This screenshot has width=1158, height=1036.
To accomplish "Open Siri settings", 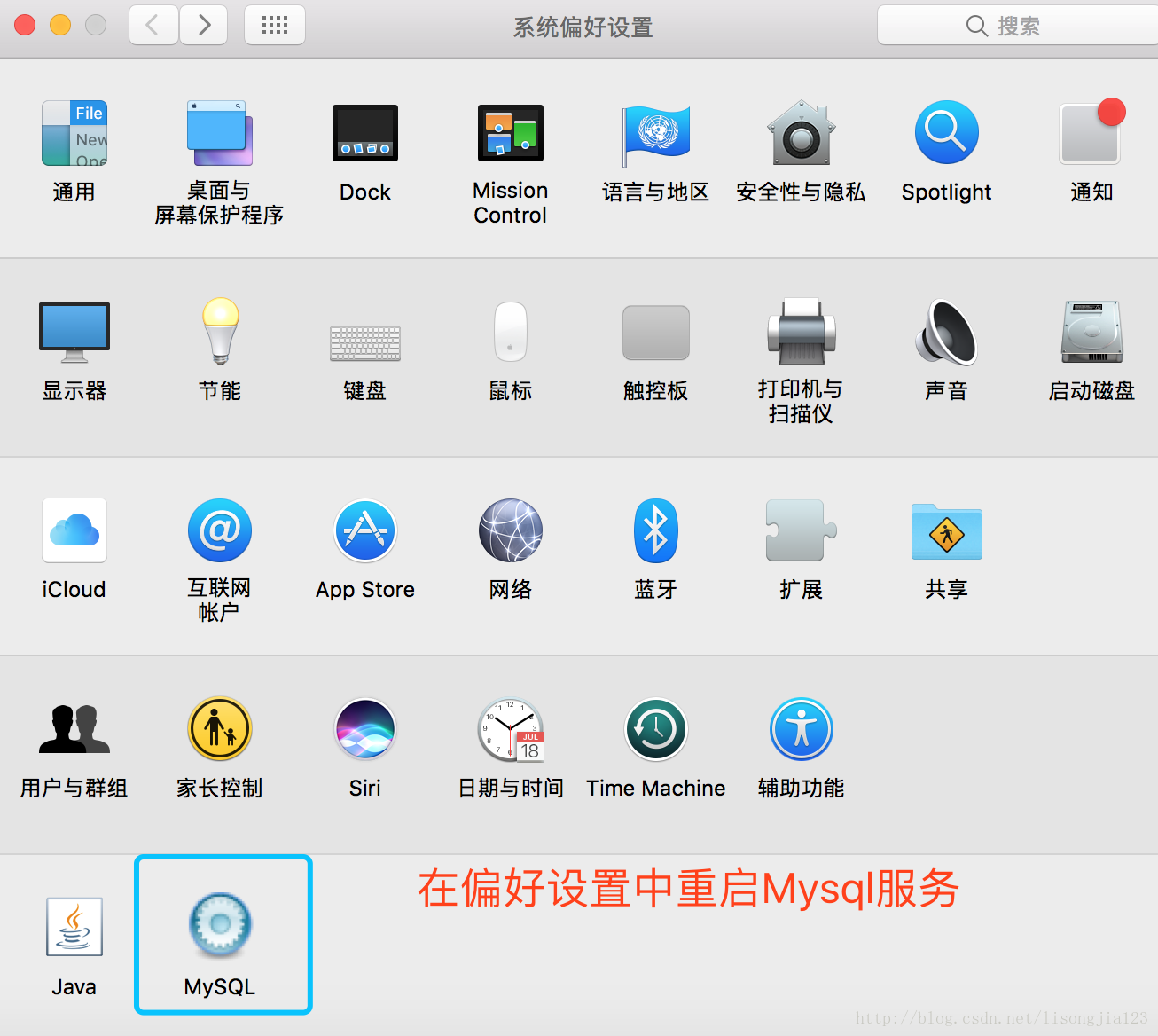I will tap(364, 729).
